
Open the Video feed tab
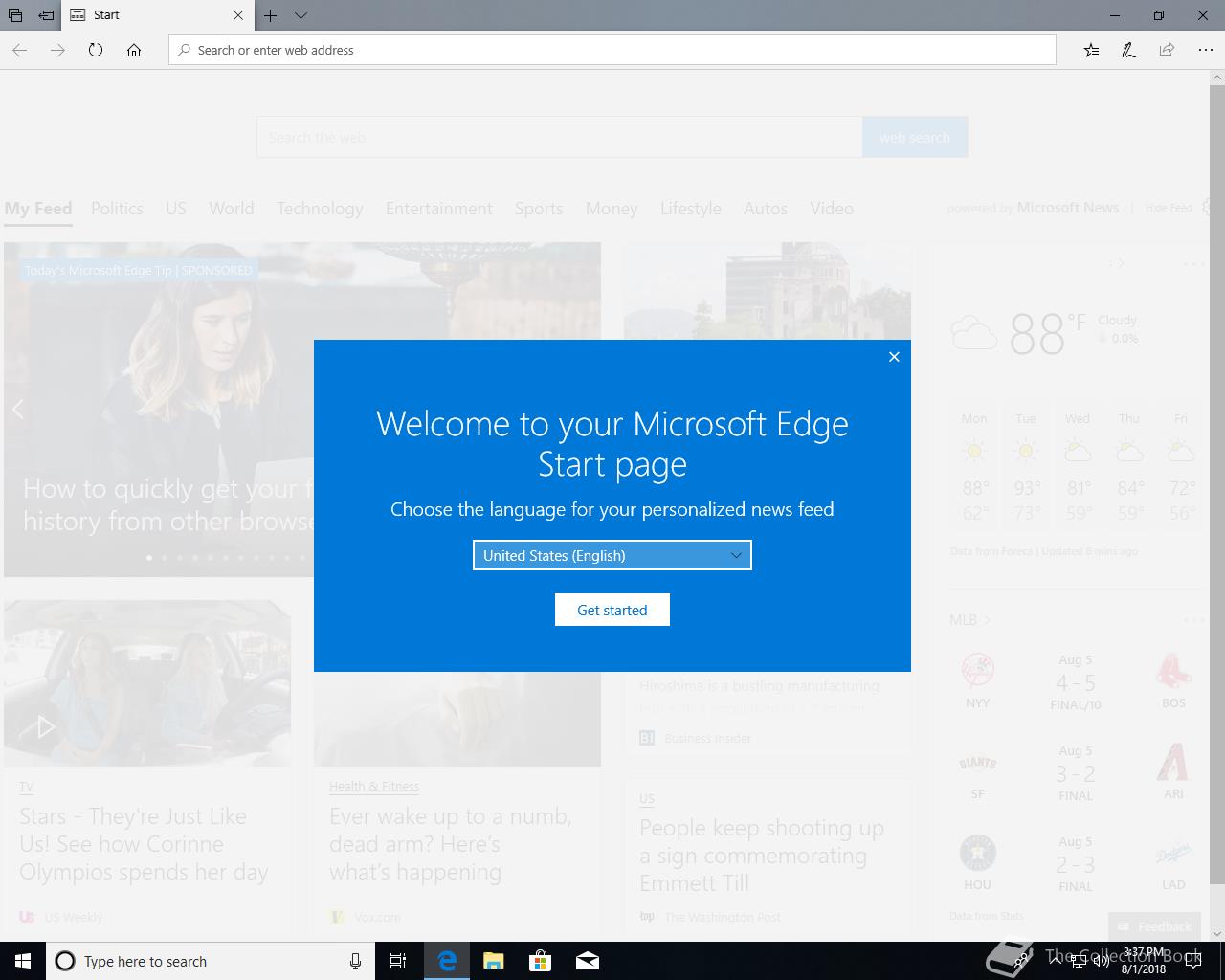pos(832,208)
